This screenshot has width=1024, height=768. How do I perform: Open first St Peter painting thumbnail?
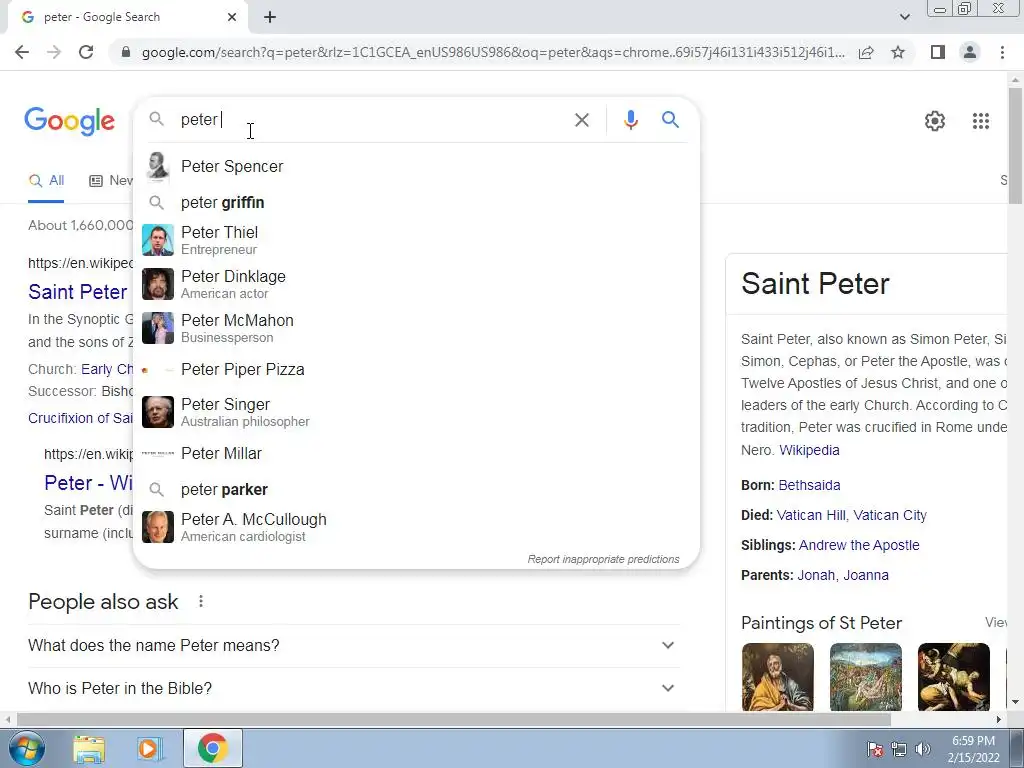click(x=777, y=677)
